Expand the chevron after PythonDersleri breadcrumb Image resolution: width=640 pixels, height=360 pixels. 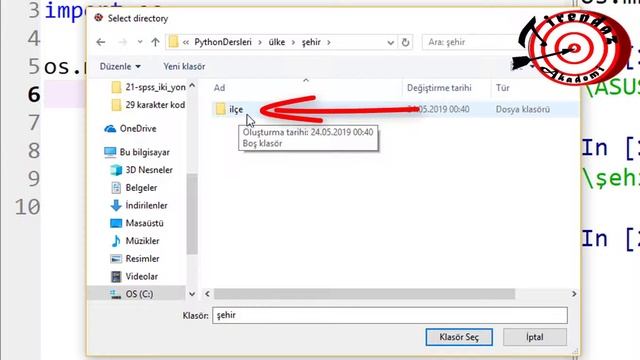pyautogui.click(x=260, y=42)
